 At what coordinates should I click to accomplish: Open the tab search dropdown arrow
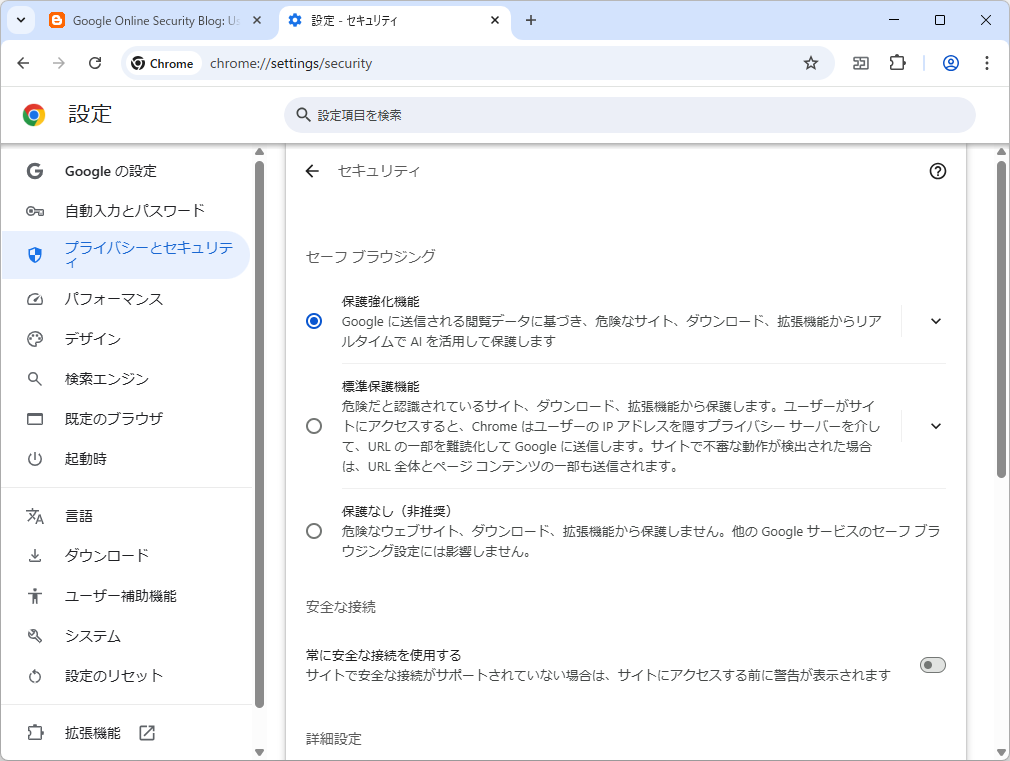[20, 20]
